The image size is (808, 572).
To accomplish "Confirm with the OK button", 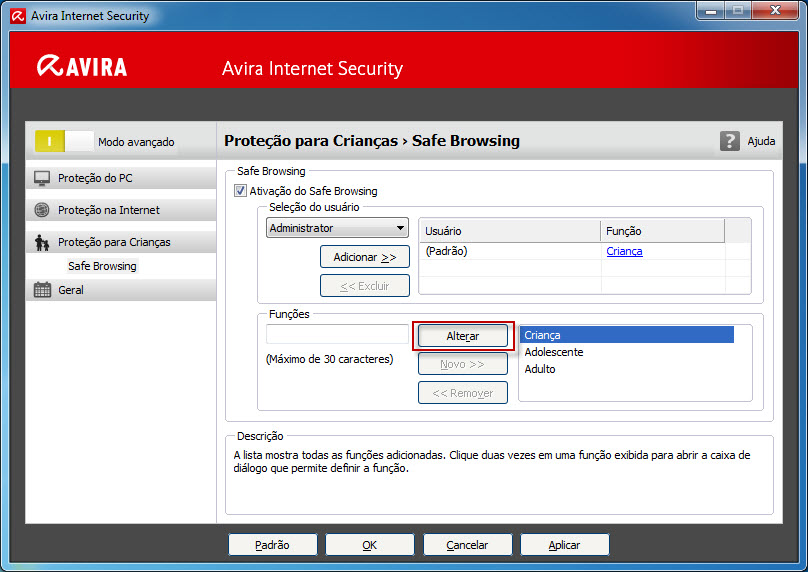I will (x=369, y=545).
